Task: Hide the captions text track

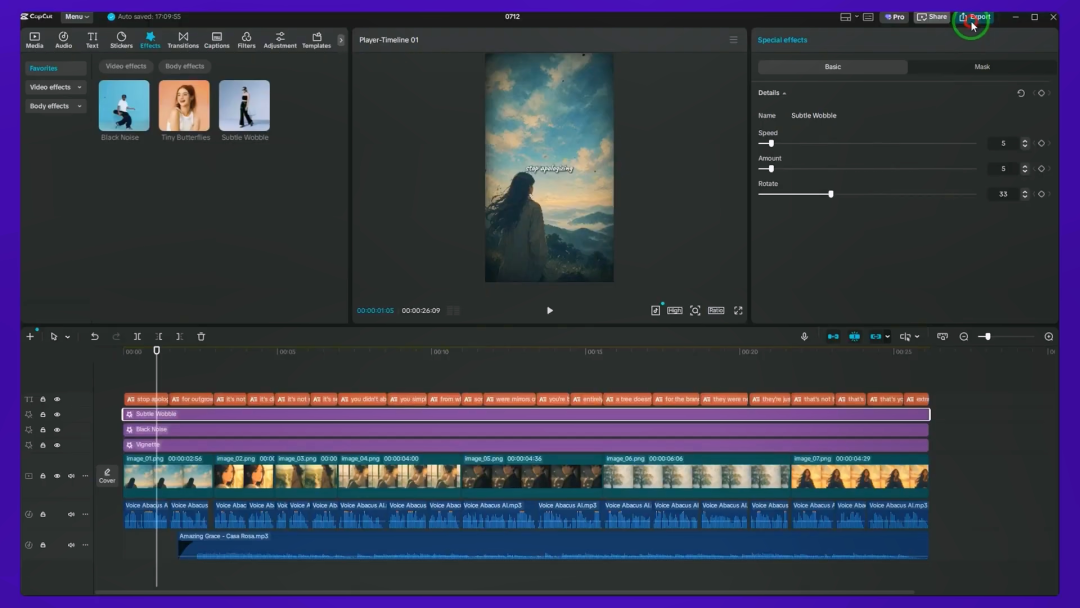Action: pyautogui.click(x=57, y=399)
